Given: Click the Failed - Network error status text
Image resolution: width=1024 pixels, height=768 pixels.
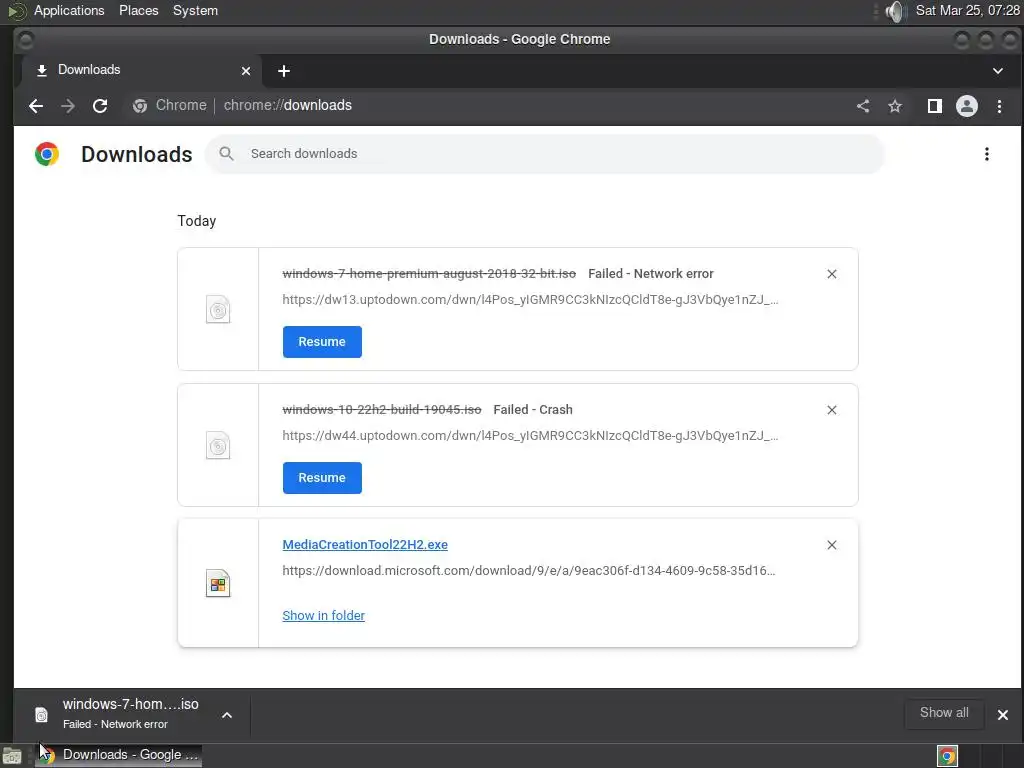Looking at the screenshot, I should pos(650,274).
